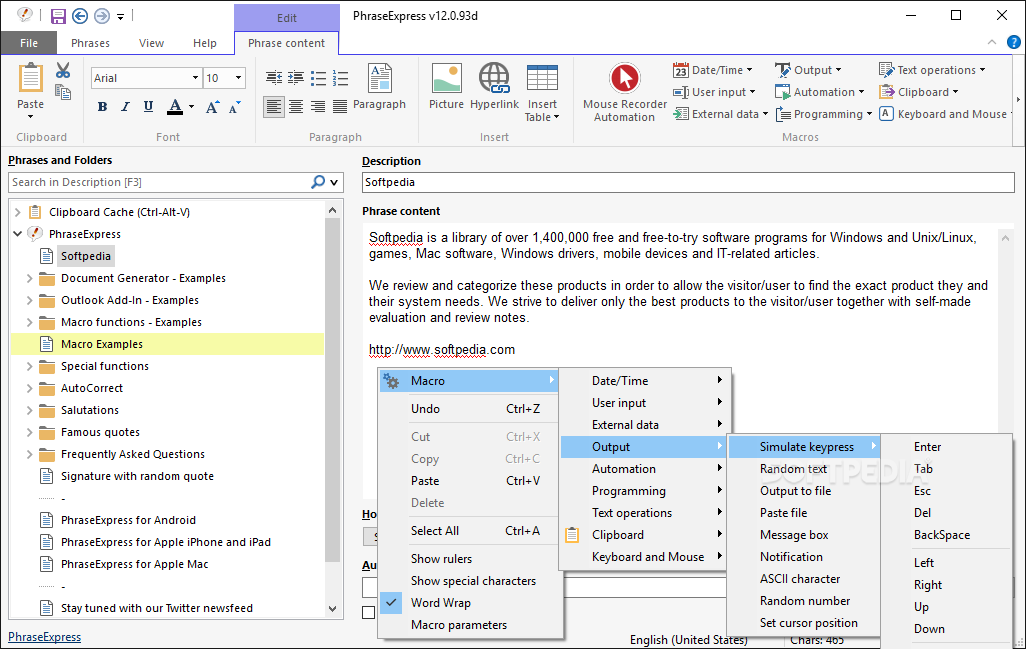Insert a Picture
1026x649 pixels.
[446, 79]
